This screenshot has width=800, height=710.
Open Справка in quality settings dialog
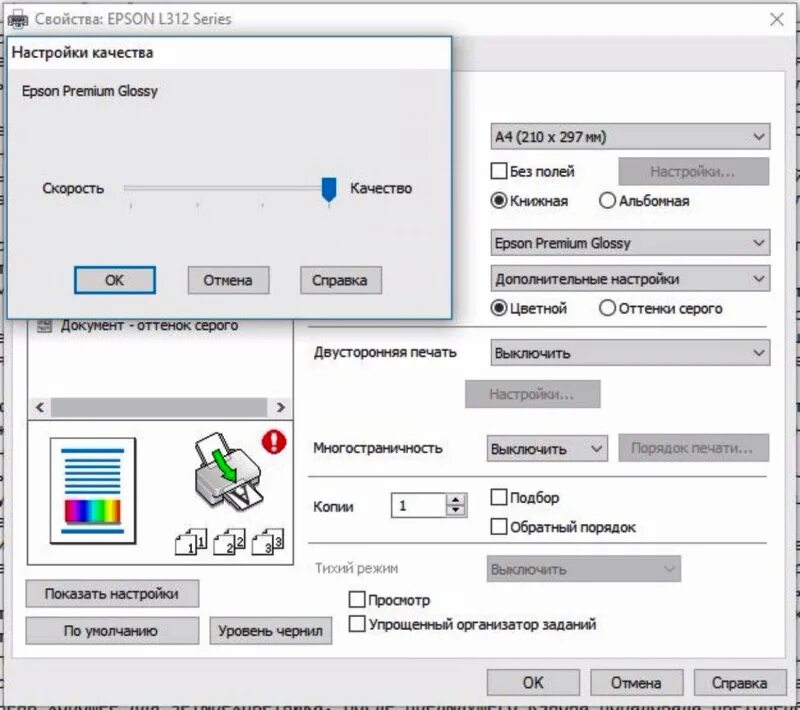[x=340, y=280]
